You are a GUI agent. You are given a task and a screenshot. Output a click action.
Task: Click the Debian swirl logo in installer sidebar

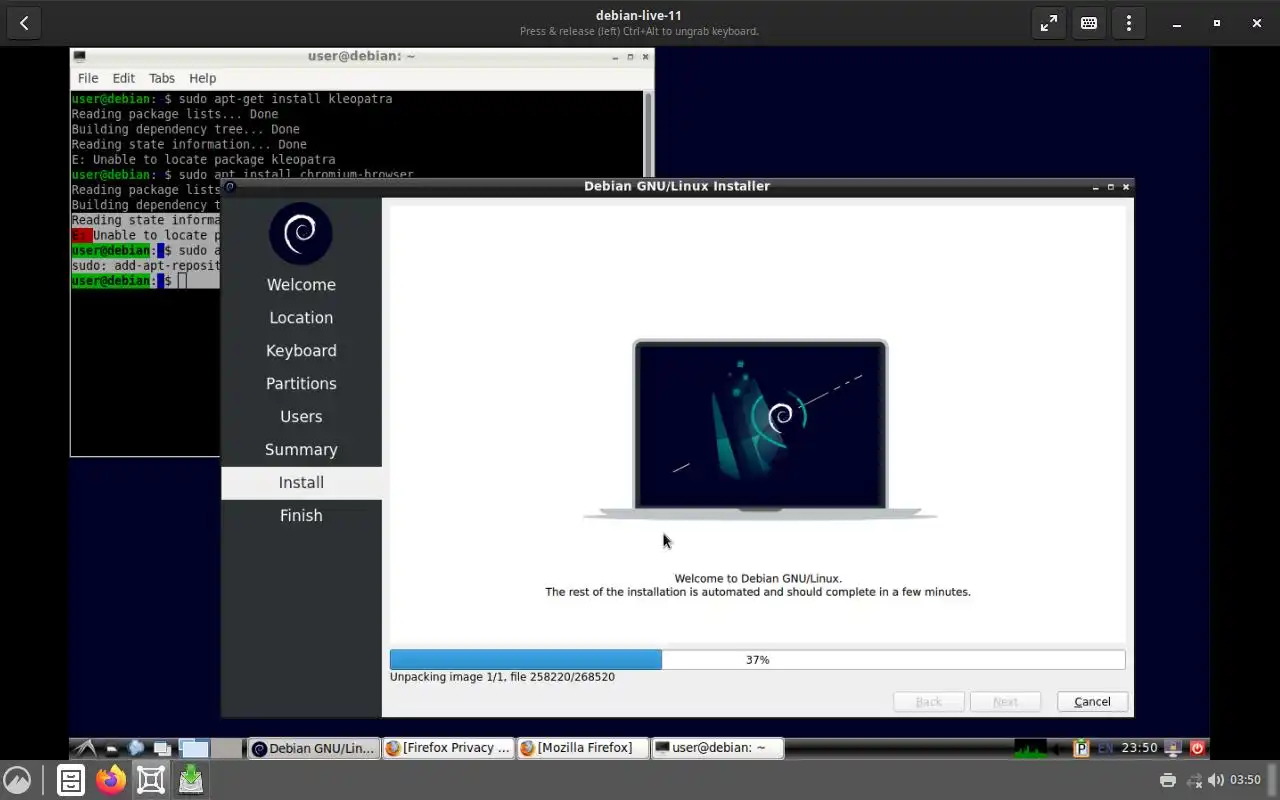coord(301,233)
